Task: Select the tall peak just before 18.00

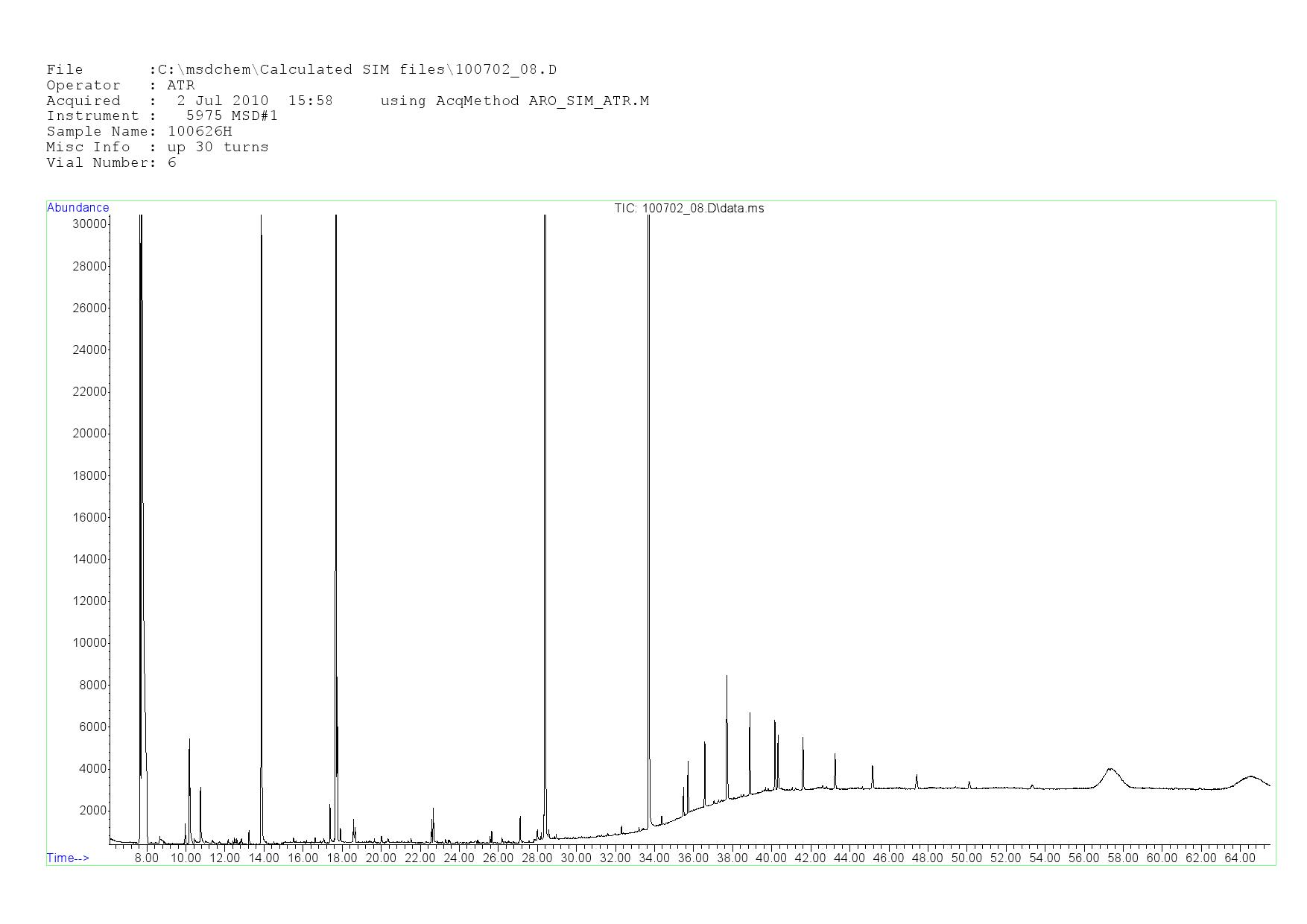Action: pos(336,447)
